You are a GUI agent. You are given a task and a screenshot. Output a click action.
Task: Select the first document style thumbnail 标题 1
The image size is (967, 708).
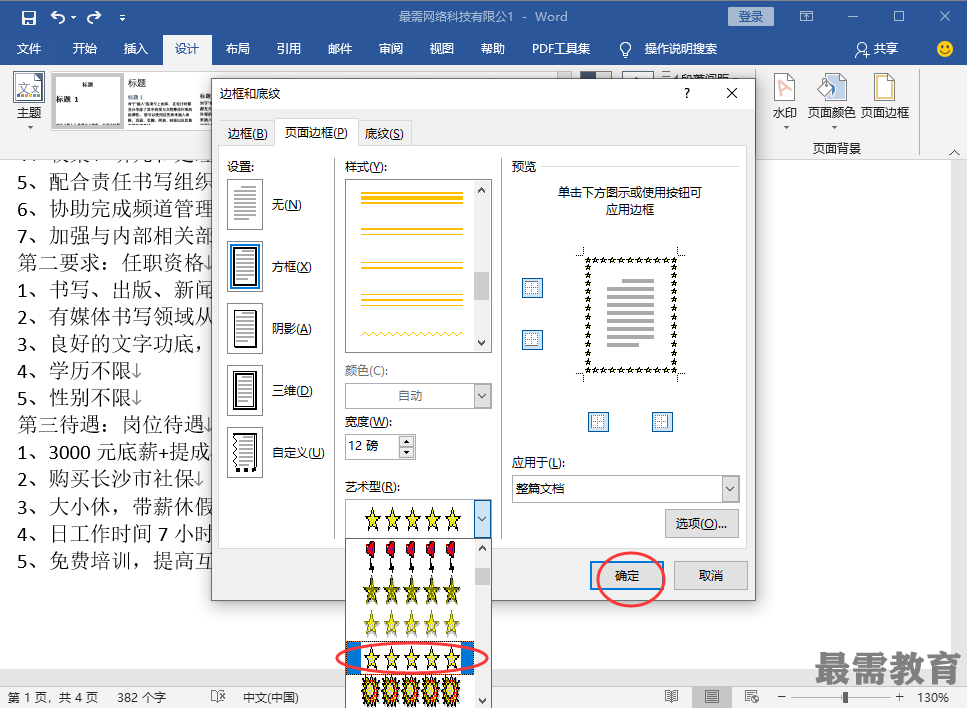tap(88, 101)
